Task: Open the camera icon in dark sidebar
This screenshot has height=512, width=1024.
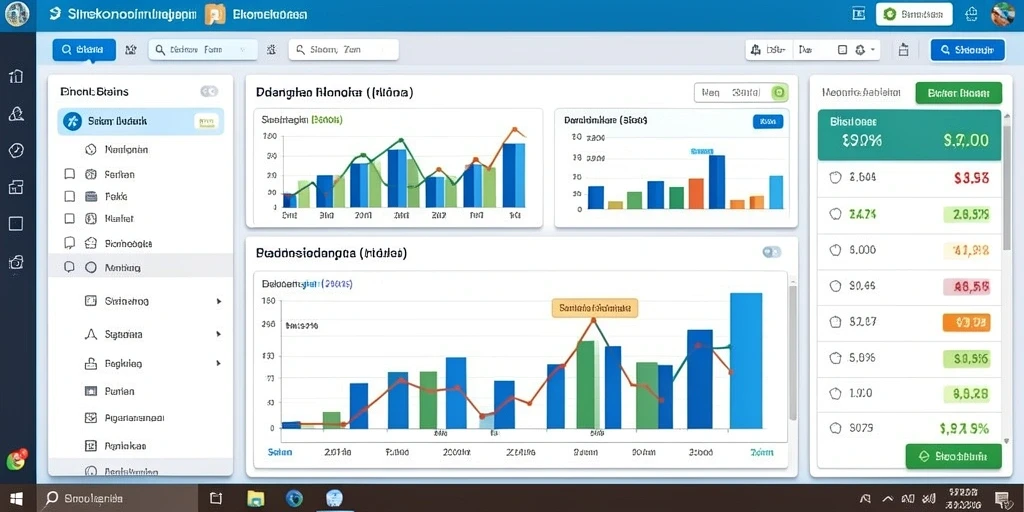Action: (x=16, y=263)
